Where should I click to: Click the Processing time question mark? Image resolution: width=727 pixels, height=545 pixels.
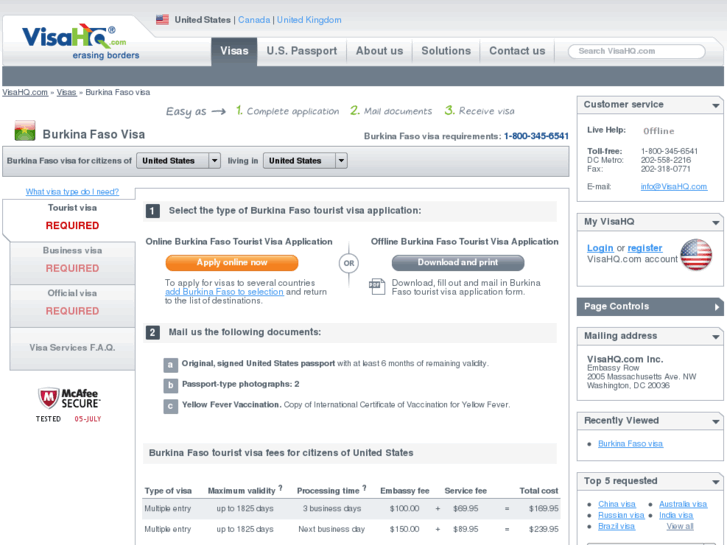pos(364,488)
